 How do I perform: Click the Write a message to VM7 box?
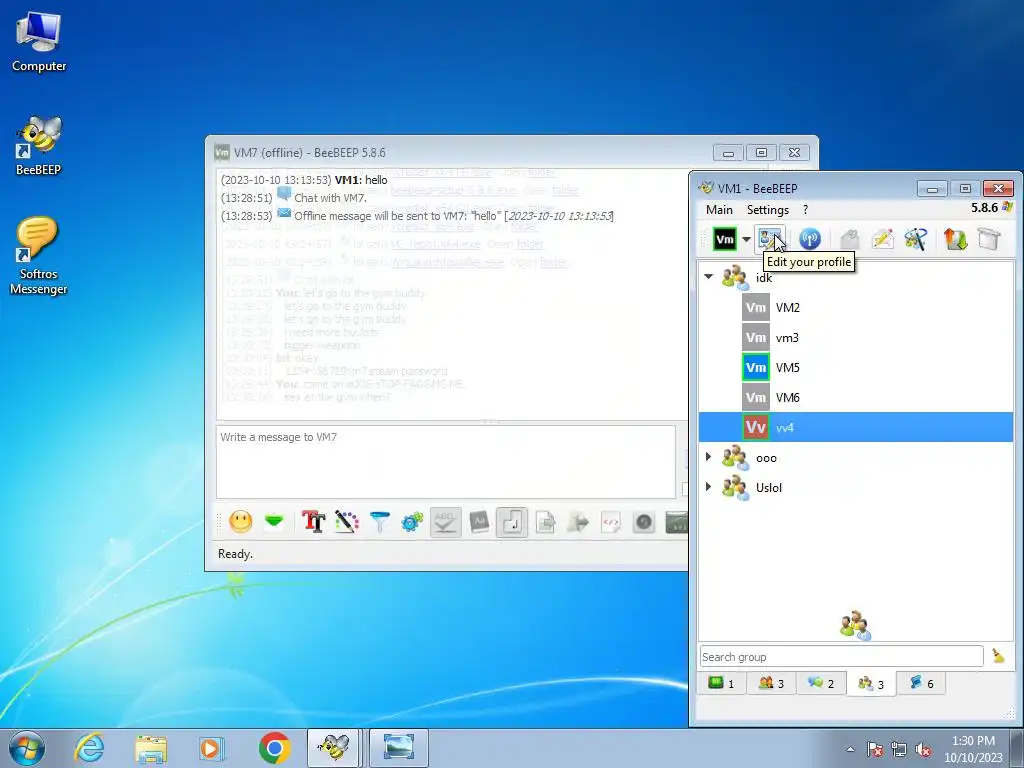[446, 462]
